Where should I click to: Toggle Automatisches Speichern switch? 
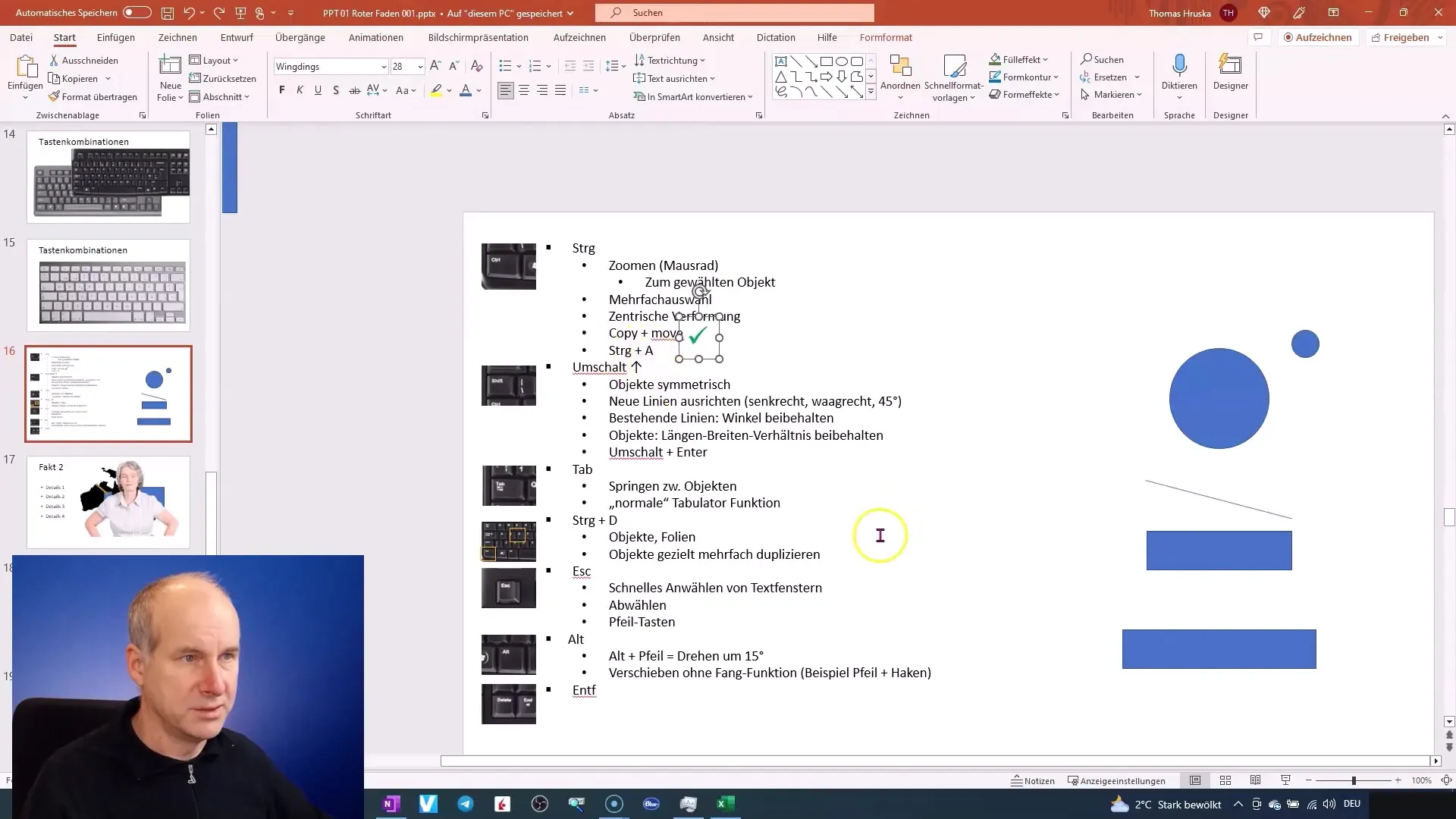(x=137, y=13)
